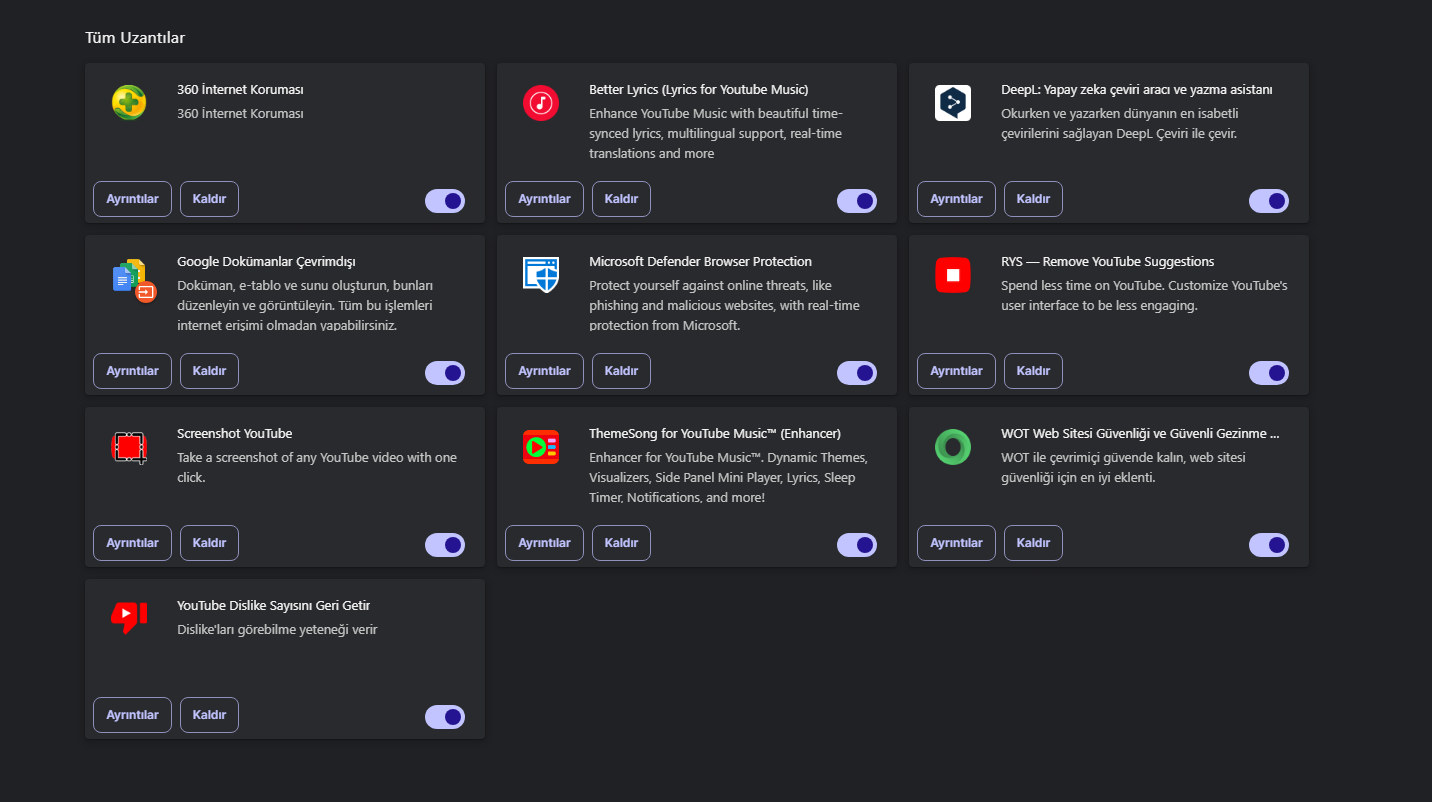This screenshot has width=1432, height=802.
Task: Click the "Enhance YouTube Music with beautiful" description
Action: click(716, 134)
